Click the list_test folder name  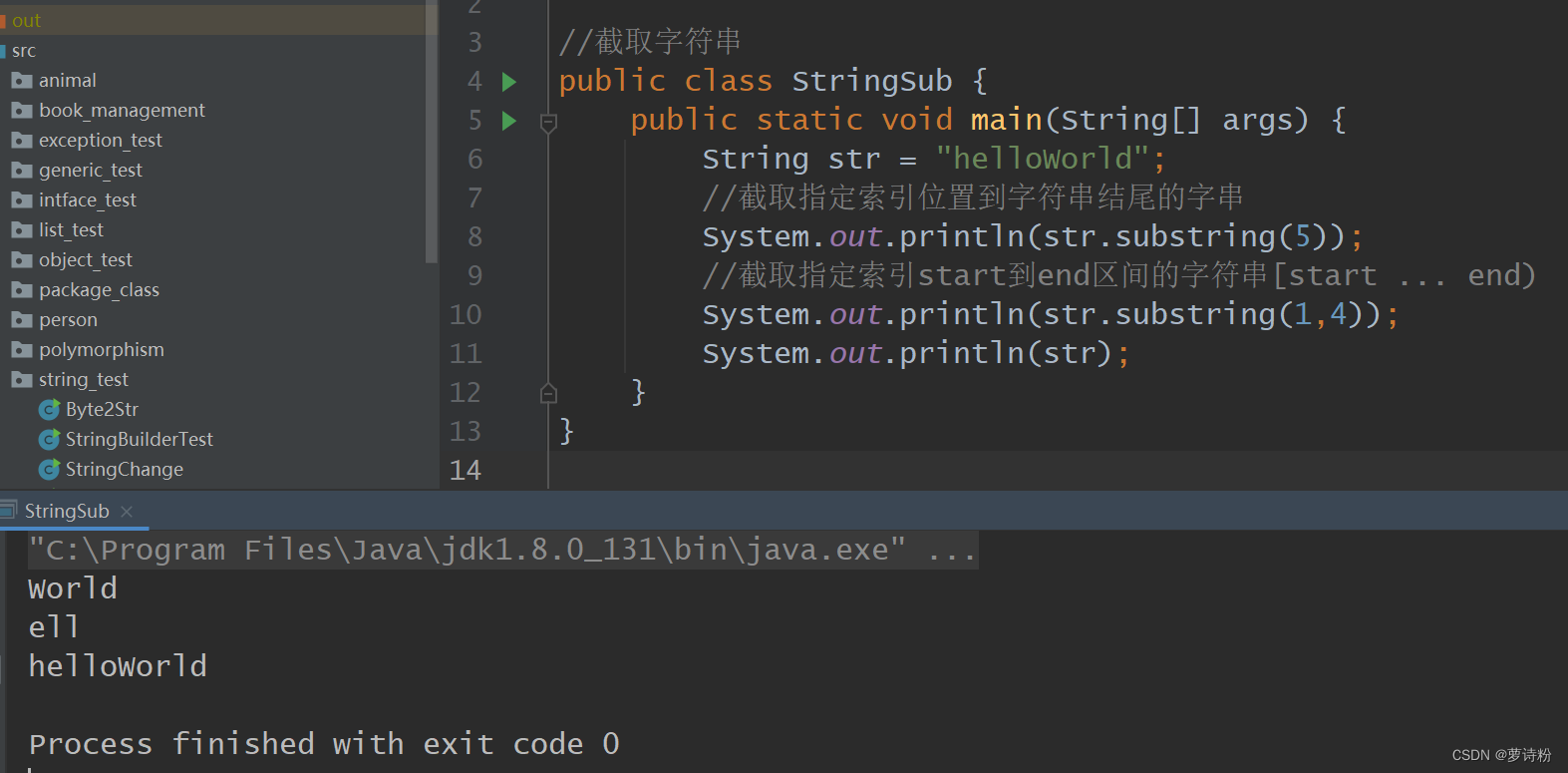pos(71,229)
